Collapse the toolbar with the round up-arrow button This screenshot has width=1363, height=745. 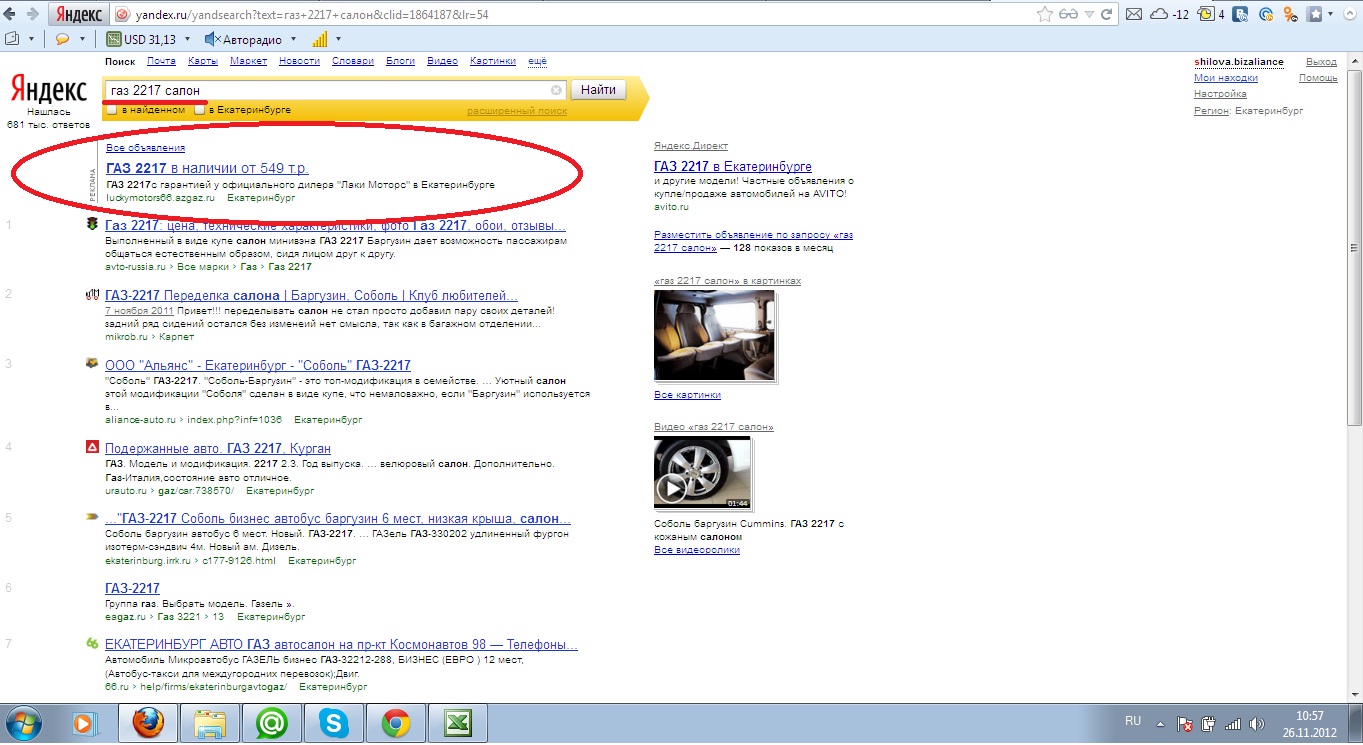point(1352,15)
